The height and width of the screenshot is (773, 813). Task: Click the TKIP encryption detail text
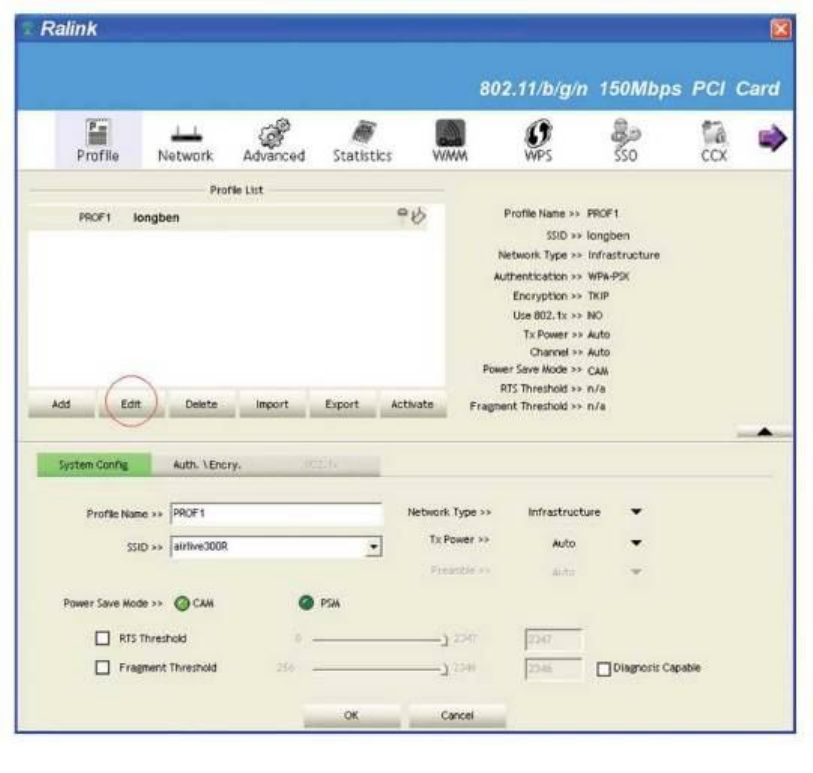598,296
